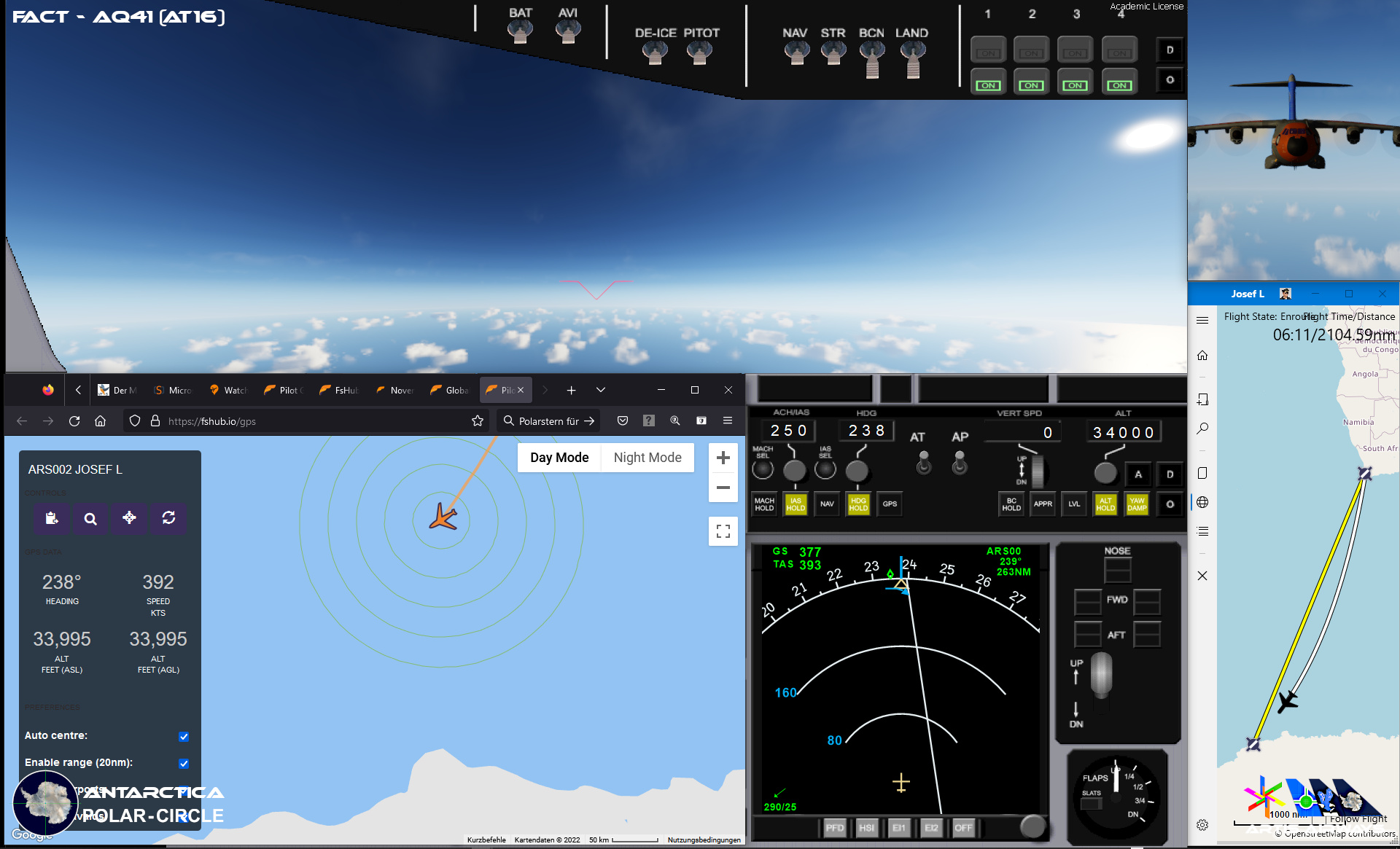Click the shield tracking protection icon in the address bar
The image size is (1400, 849).
(x=135, y=421)
